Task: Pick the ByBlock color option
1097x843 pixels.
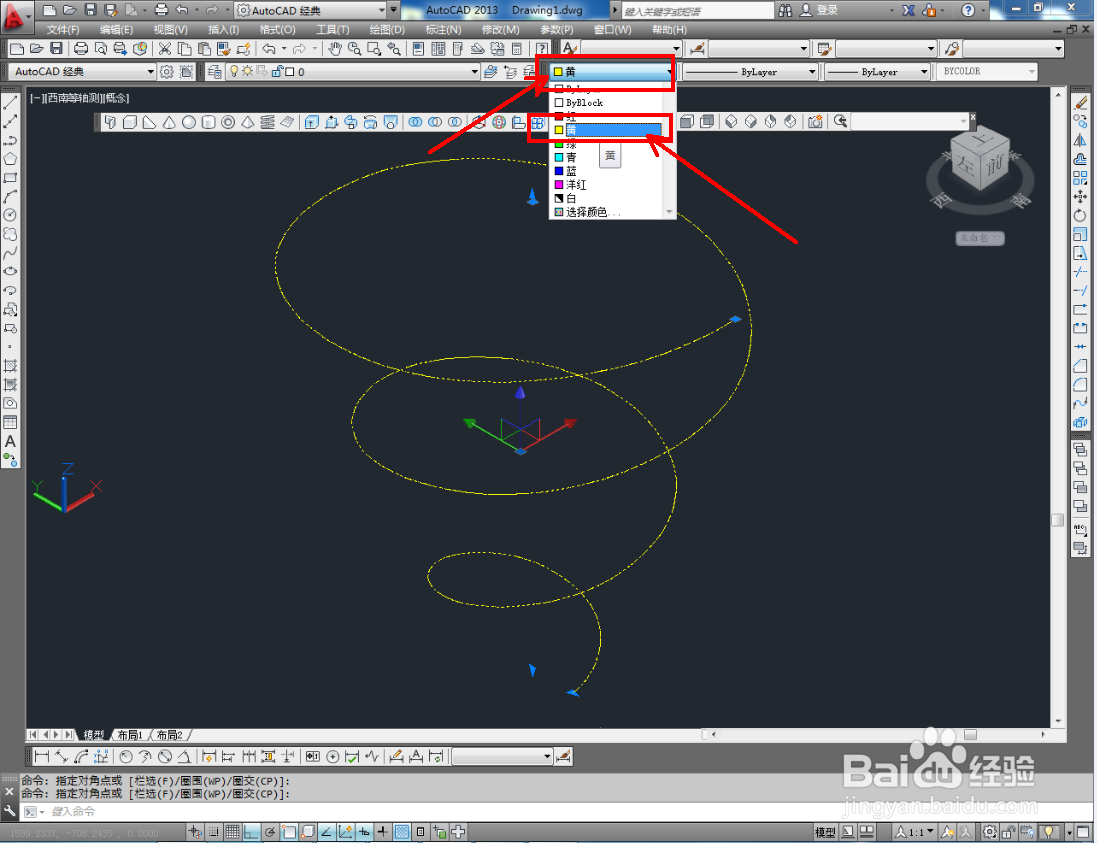Action: point(585,103)
